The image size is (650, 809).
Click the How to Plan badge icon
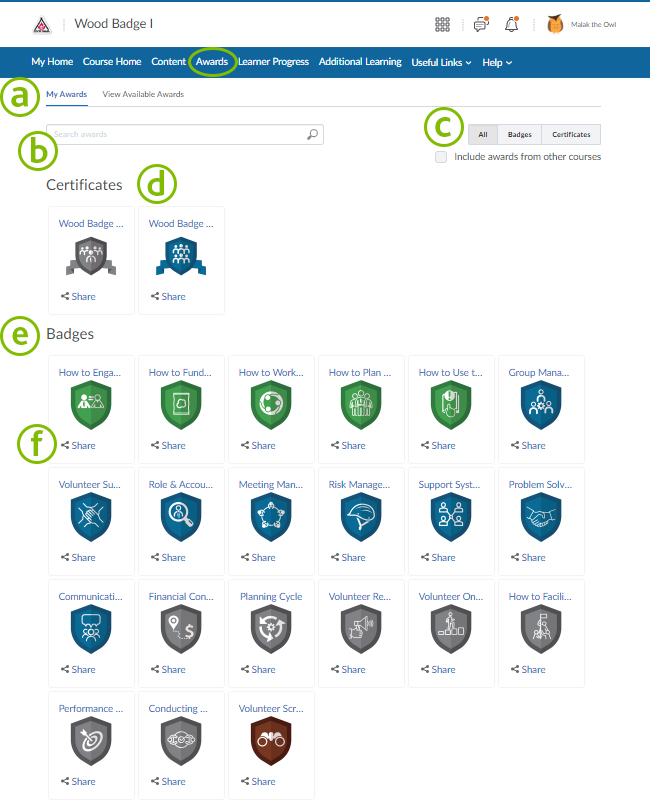pyautogui.click(x=361, y=405)
